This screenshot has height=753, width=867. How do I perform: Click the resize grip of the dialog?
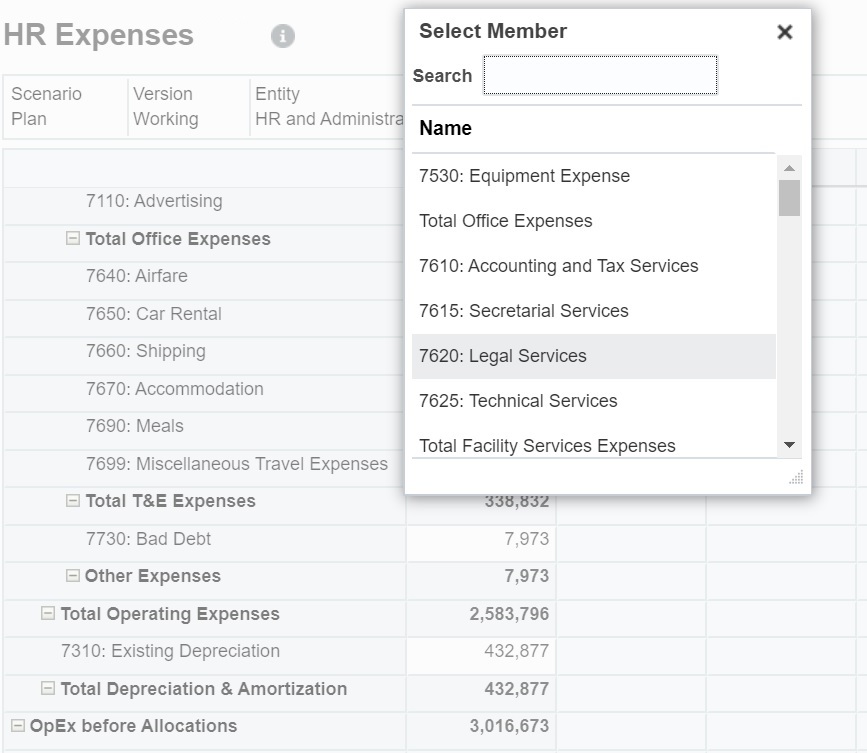coord(795,478)
